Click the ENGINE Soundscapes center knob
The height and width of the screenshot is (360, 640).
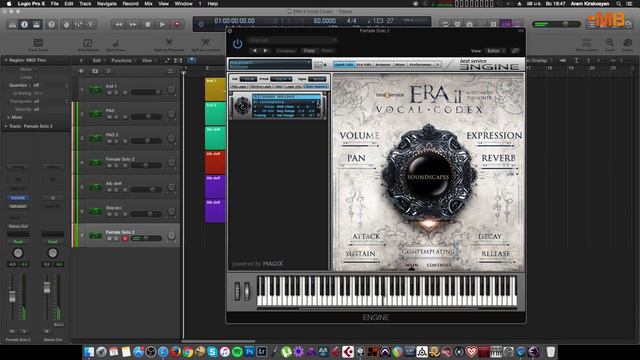428,177
